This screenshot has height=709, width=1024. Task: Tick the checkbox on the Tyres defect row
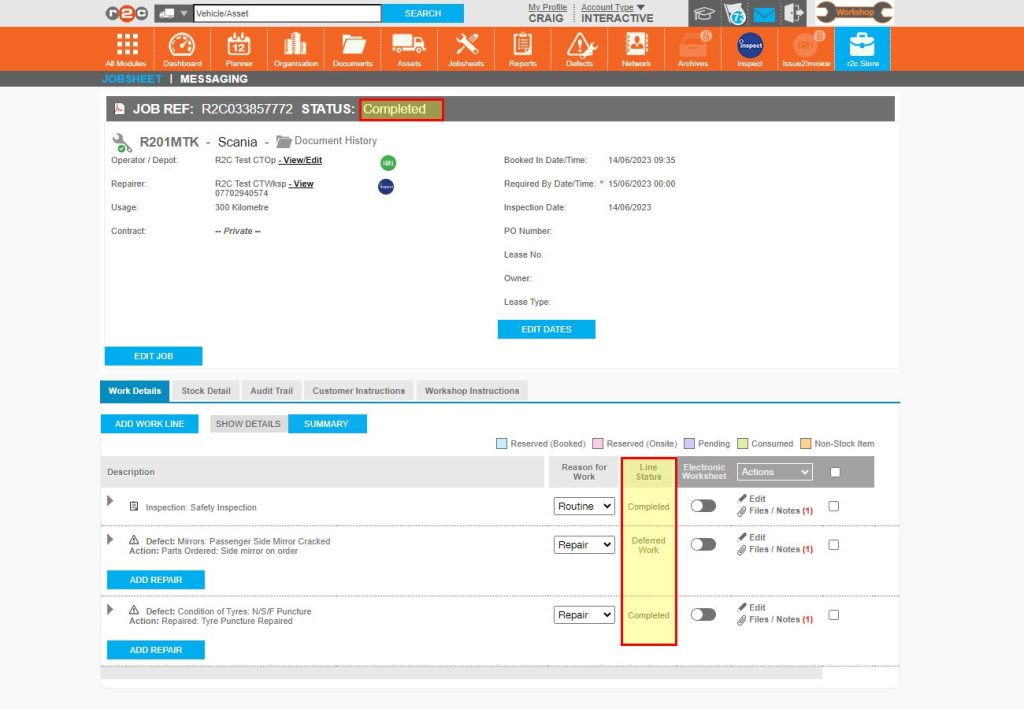click(834, 617)
